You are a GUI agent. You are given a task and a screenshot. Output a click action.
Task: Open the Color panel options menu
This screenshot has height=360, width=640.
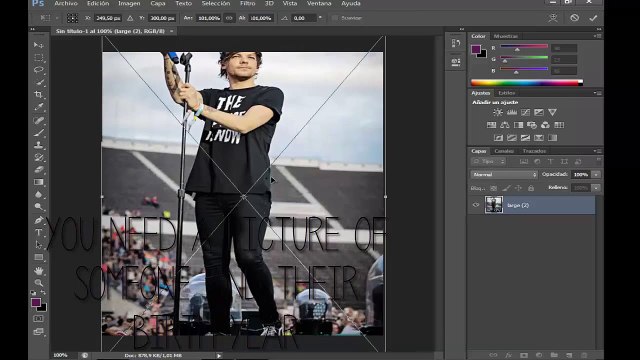598,36
